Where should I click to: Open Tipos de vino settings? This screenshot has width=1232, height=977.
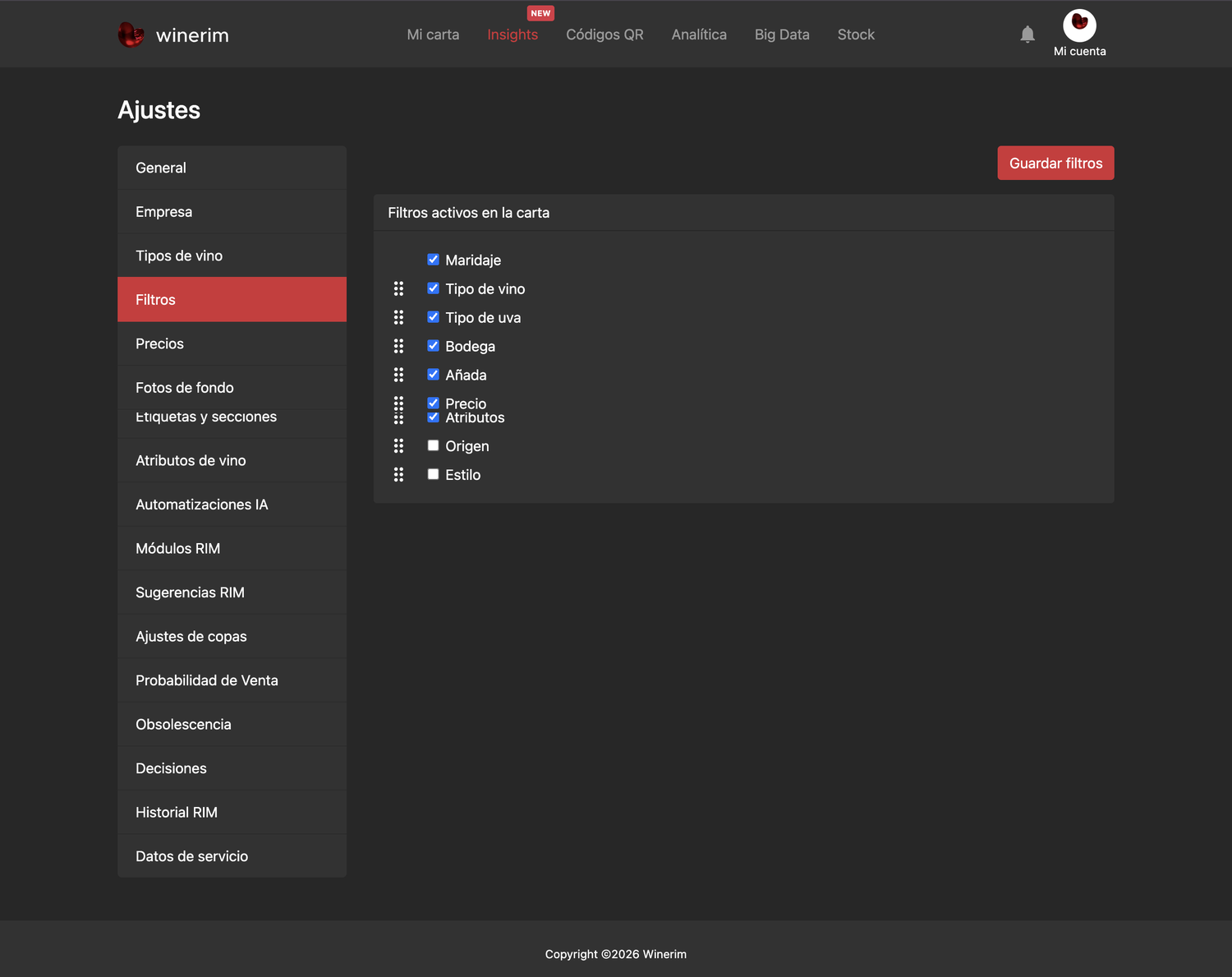(232, 256)
